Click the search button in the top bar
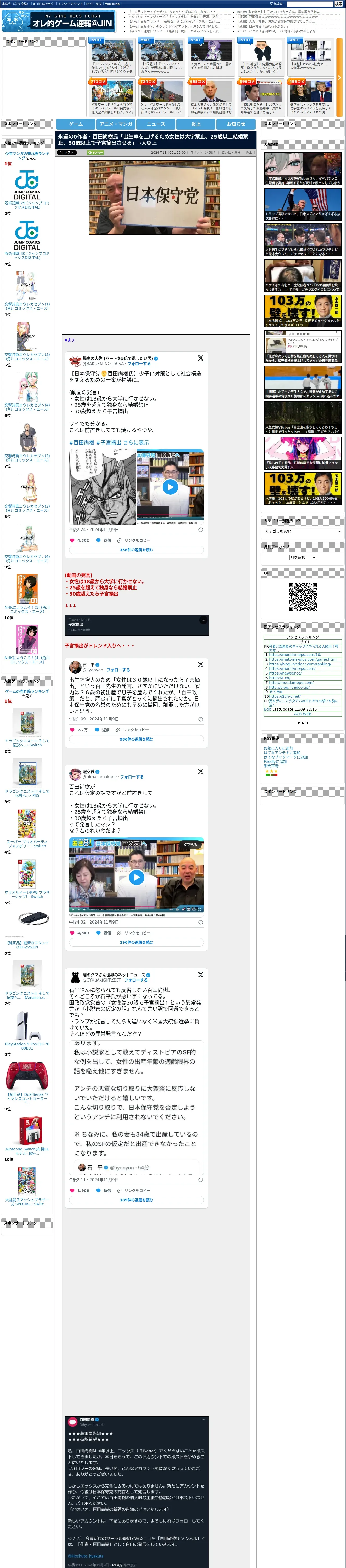This screenshot has height=1568, width=346. tap(338, 4)
